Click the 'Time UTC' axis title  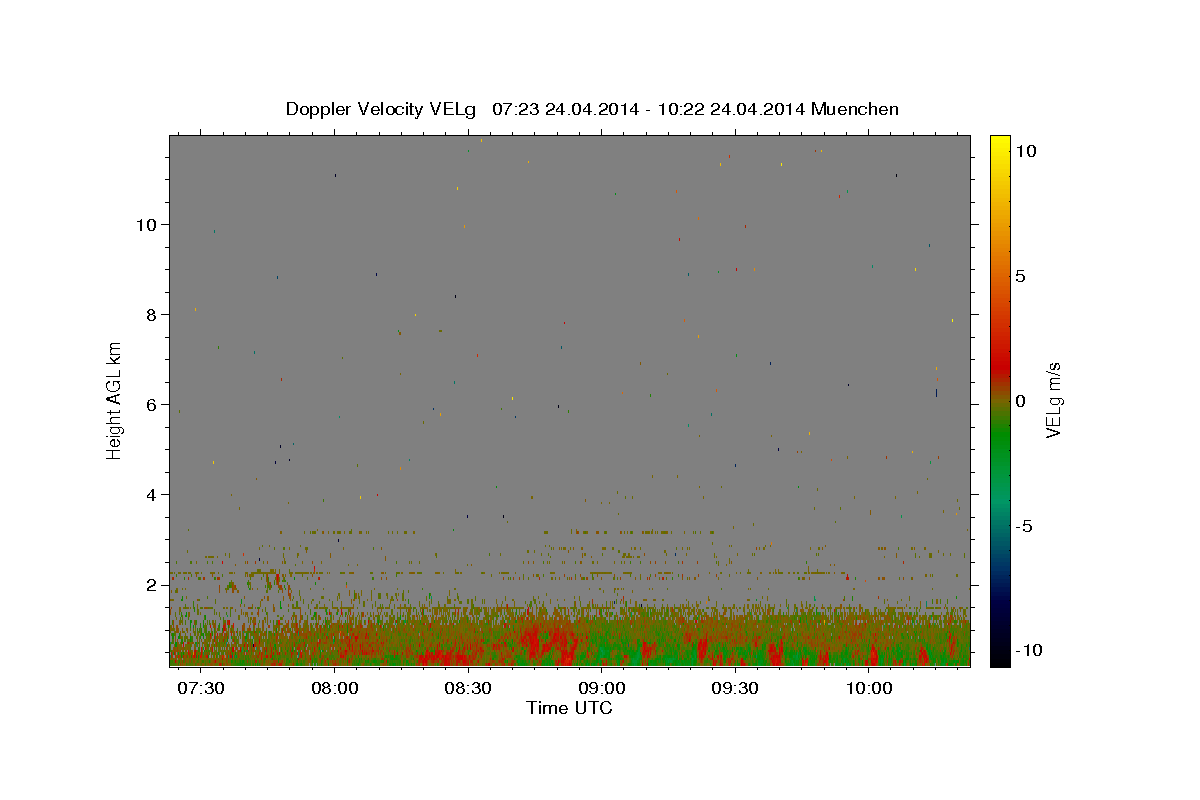click(x=569, y=708)
